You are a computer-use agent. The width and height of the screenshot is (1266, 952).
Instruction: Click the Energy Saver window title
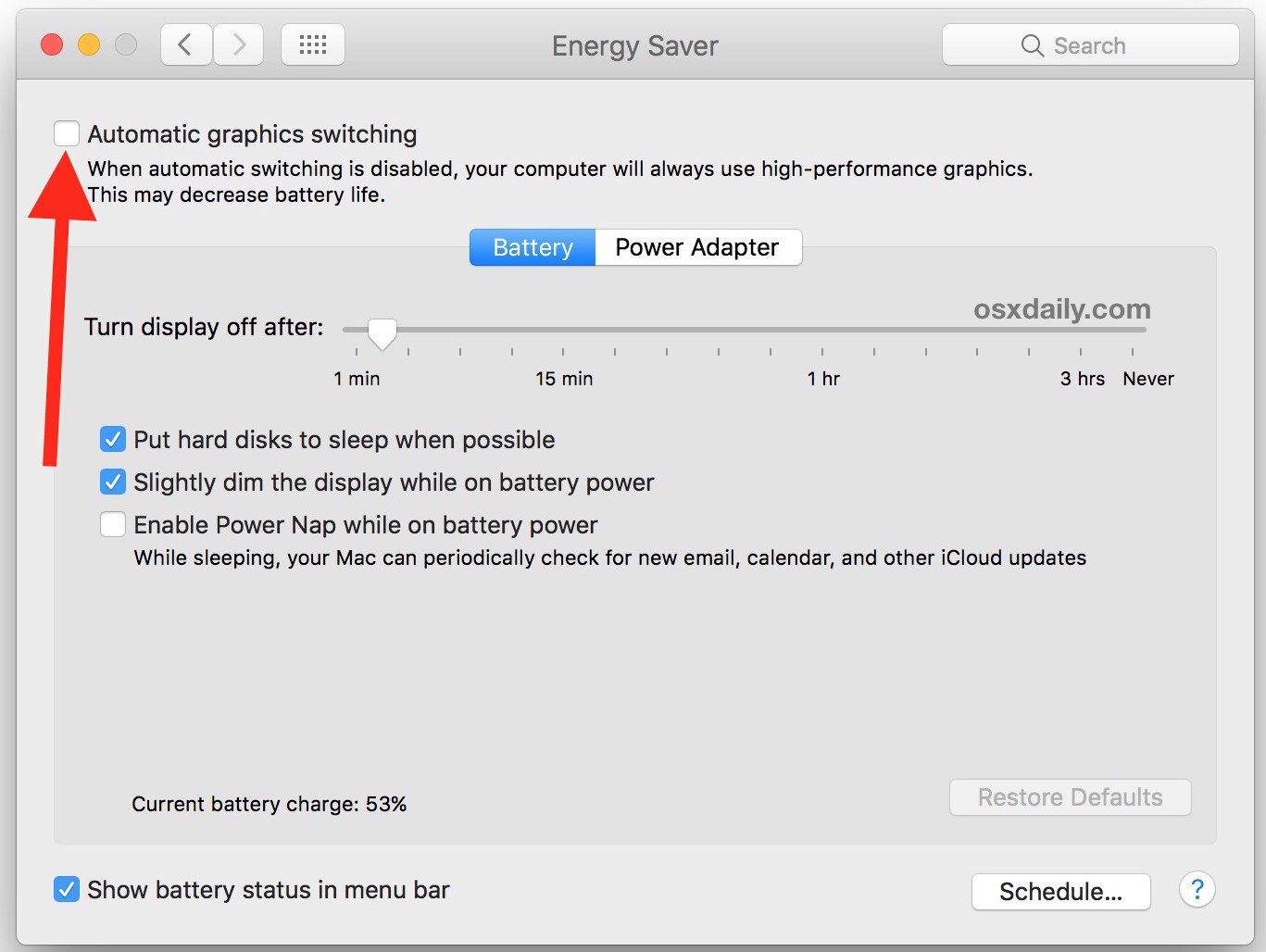click(x=635, y=46)
